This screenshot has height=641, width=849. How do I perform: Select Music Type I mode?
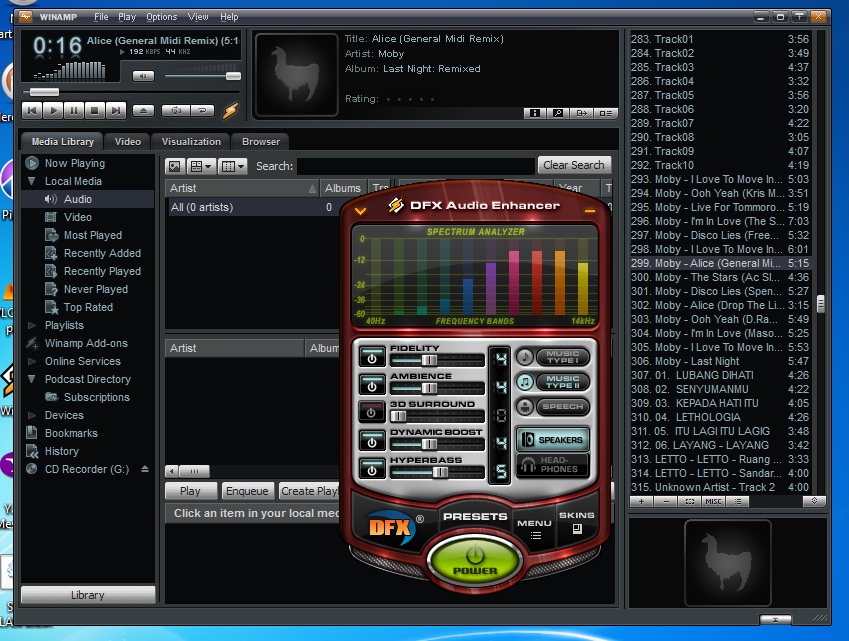point(553,357)
